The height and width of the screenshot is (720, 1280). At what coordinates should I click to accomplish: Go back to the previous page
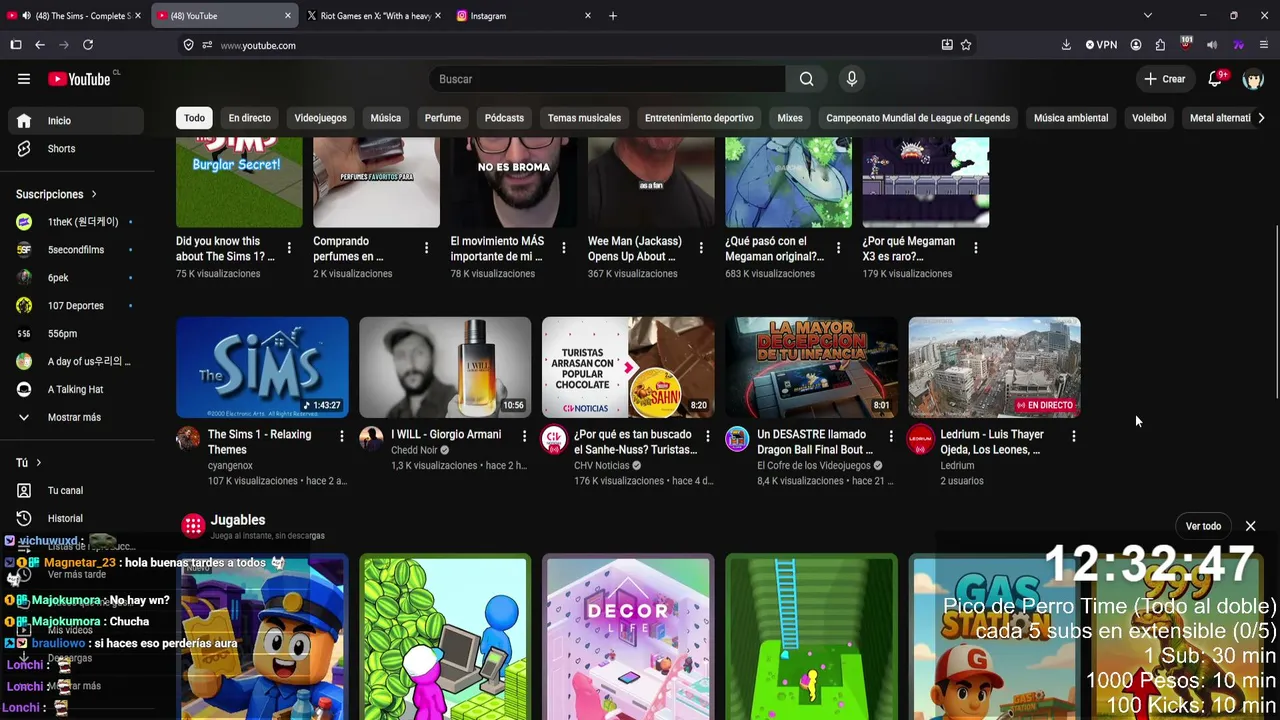(x=40, y=45)
